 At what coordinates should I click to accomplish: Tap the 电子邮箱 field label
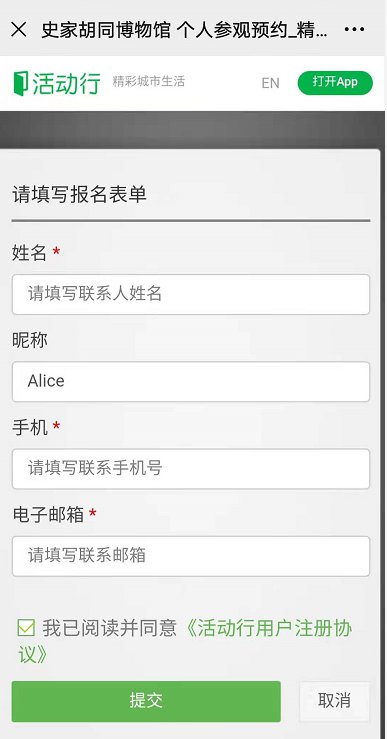tap(48, 515)
